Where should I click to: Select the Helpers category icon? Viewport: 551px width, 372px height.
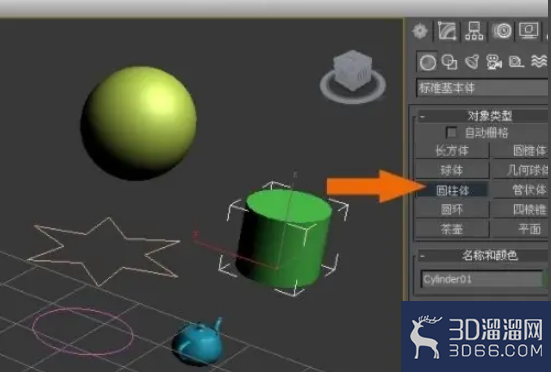[x=516, y=62]
